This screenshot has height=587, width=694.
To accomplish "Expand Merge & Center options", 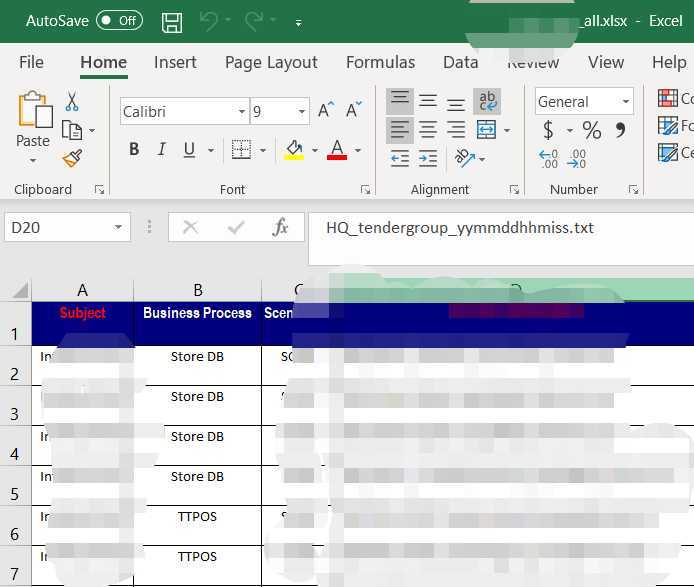I will (507, 130).
